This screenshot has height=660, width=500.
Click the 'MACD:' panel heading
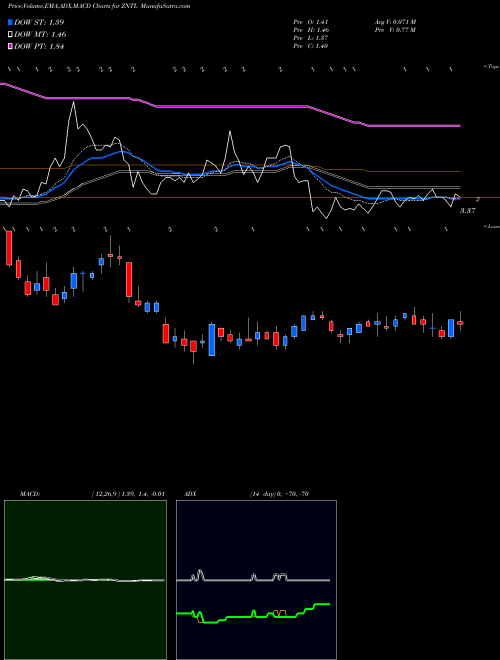pyautogui.click(x=30, y=494)
